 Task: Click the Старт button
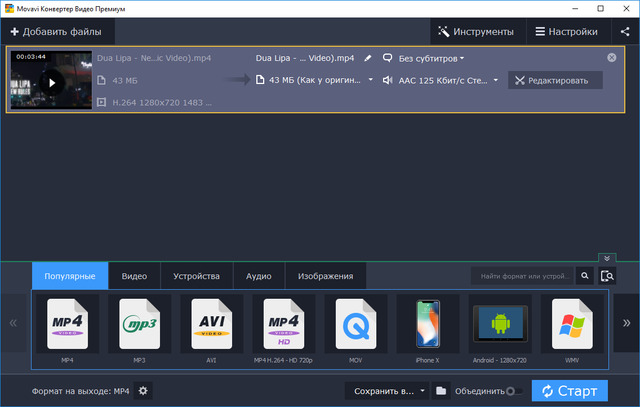point(569,390)
